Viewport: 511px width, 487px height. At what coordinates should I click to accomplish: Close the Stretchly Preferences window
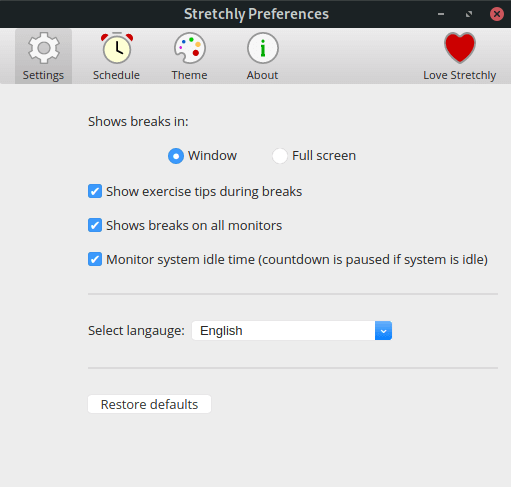point(497,14)
